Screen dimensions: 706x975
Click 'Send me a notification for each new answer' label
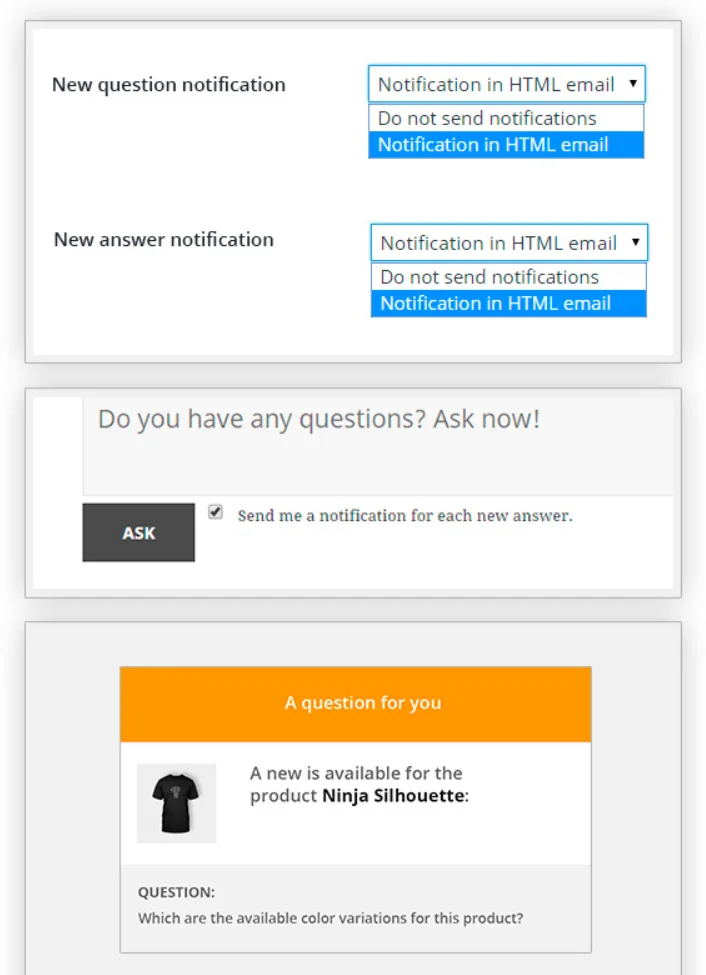click(405, 515)
